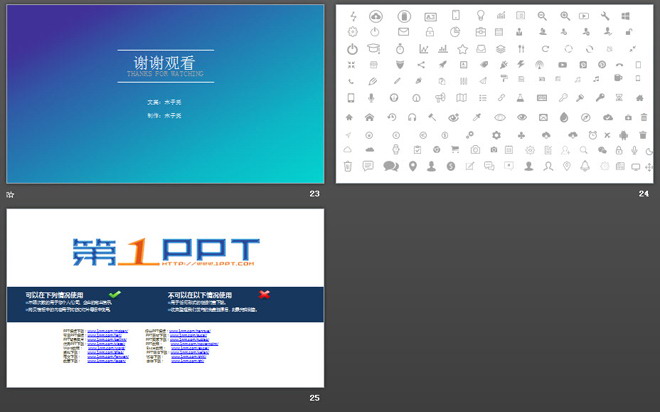
Task: Click the circled cloud upload icon
Action: click(376, 16)
